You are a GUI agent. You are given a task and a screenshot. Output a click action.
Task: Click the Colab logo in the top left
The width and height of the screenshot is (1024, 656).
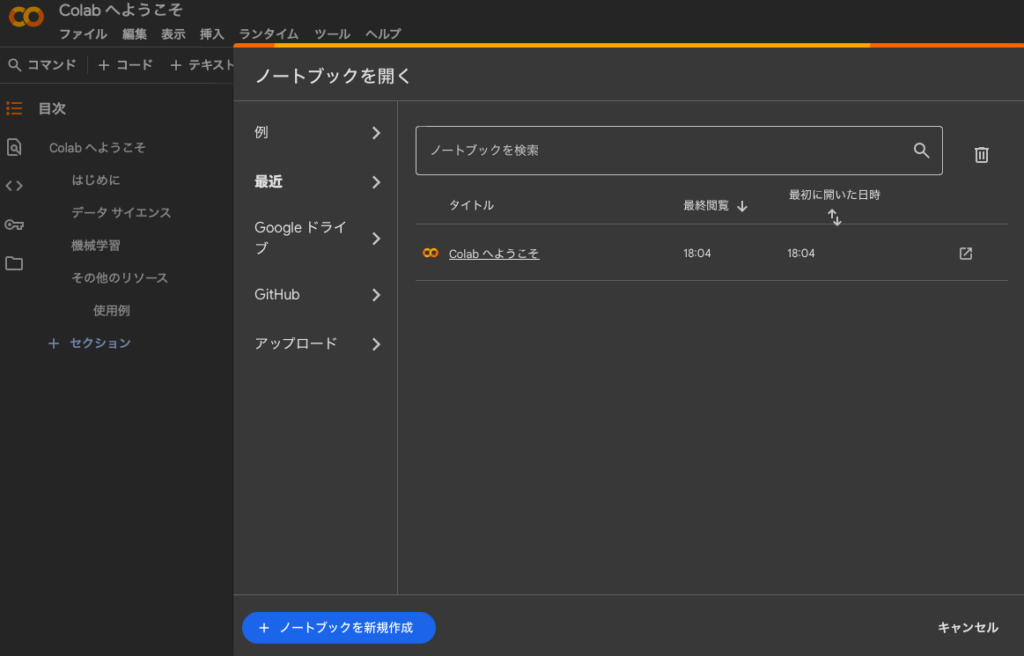click(x=26, y=17)
